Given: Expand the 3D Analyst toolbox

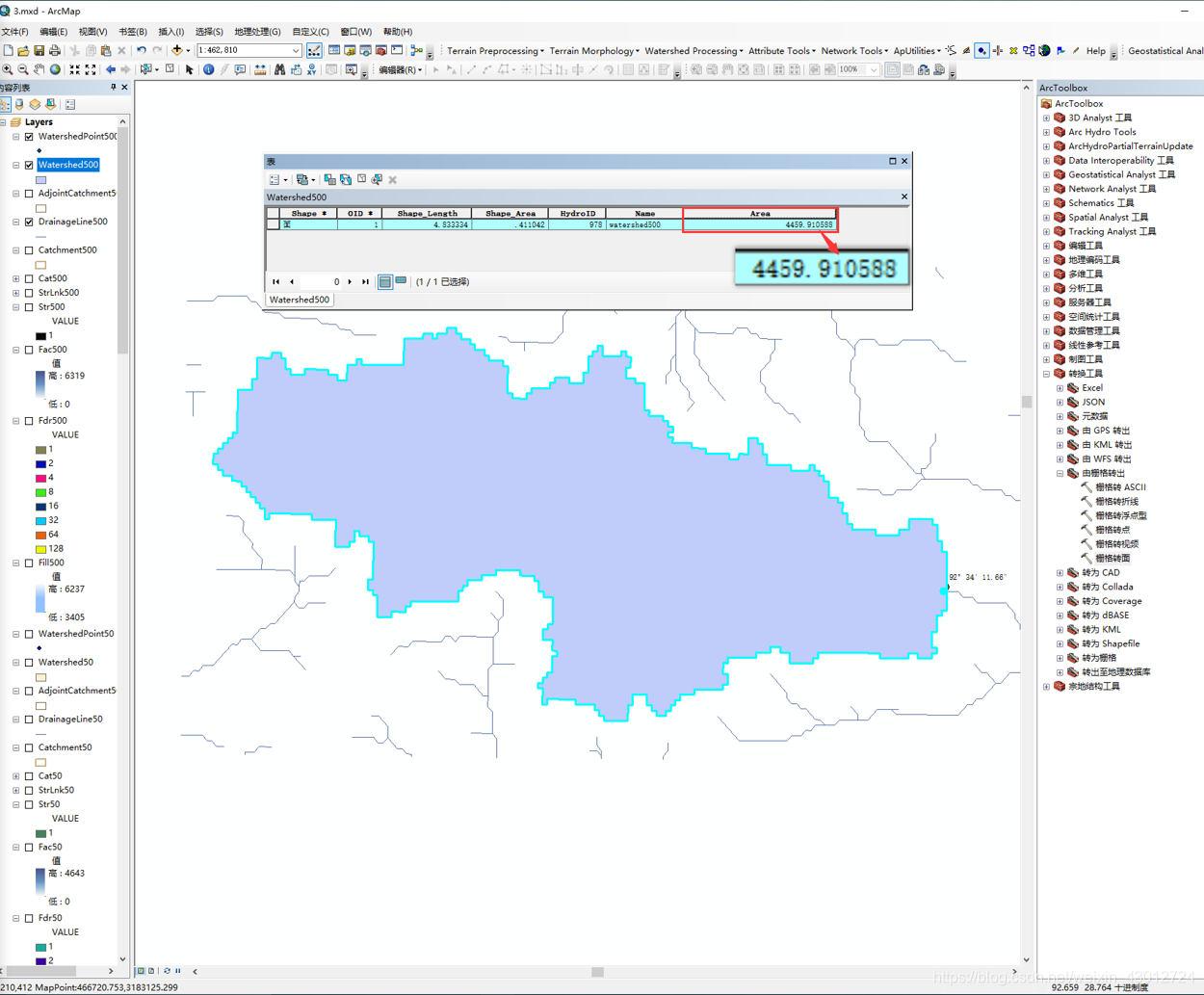Looking at the screenshot, I should [x=1047, y=118].
